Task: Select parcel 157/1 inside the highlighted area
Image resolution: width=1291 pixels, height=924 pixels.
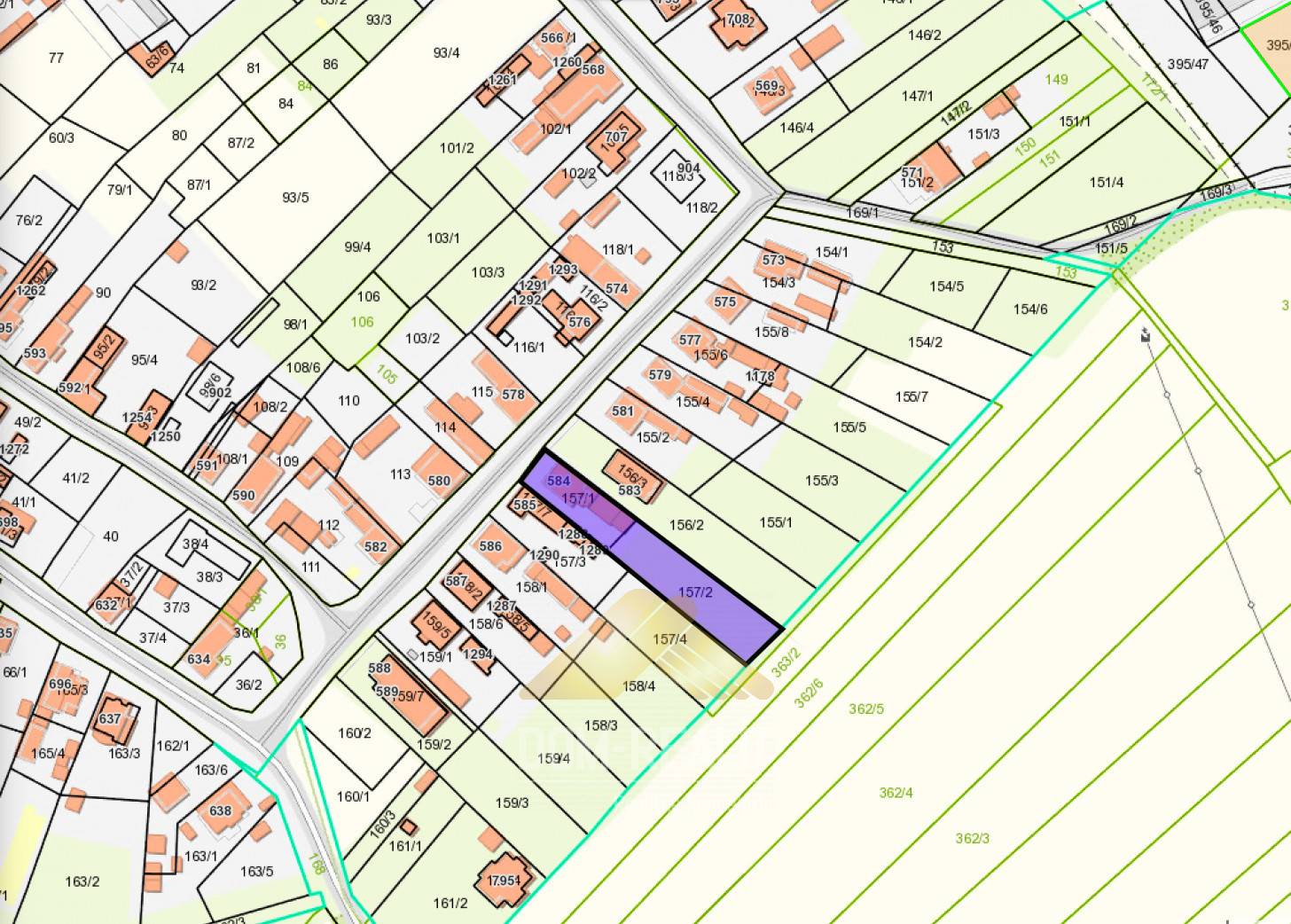Action: pos(576,498)
